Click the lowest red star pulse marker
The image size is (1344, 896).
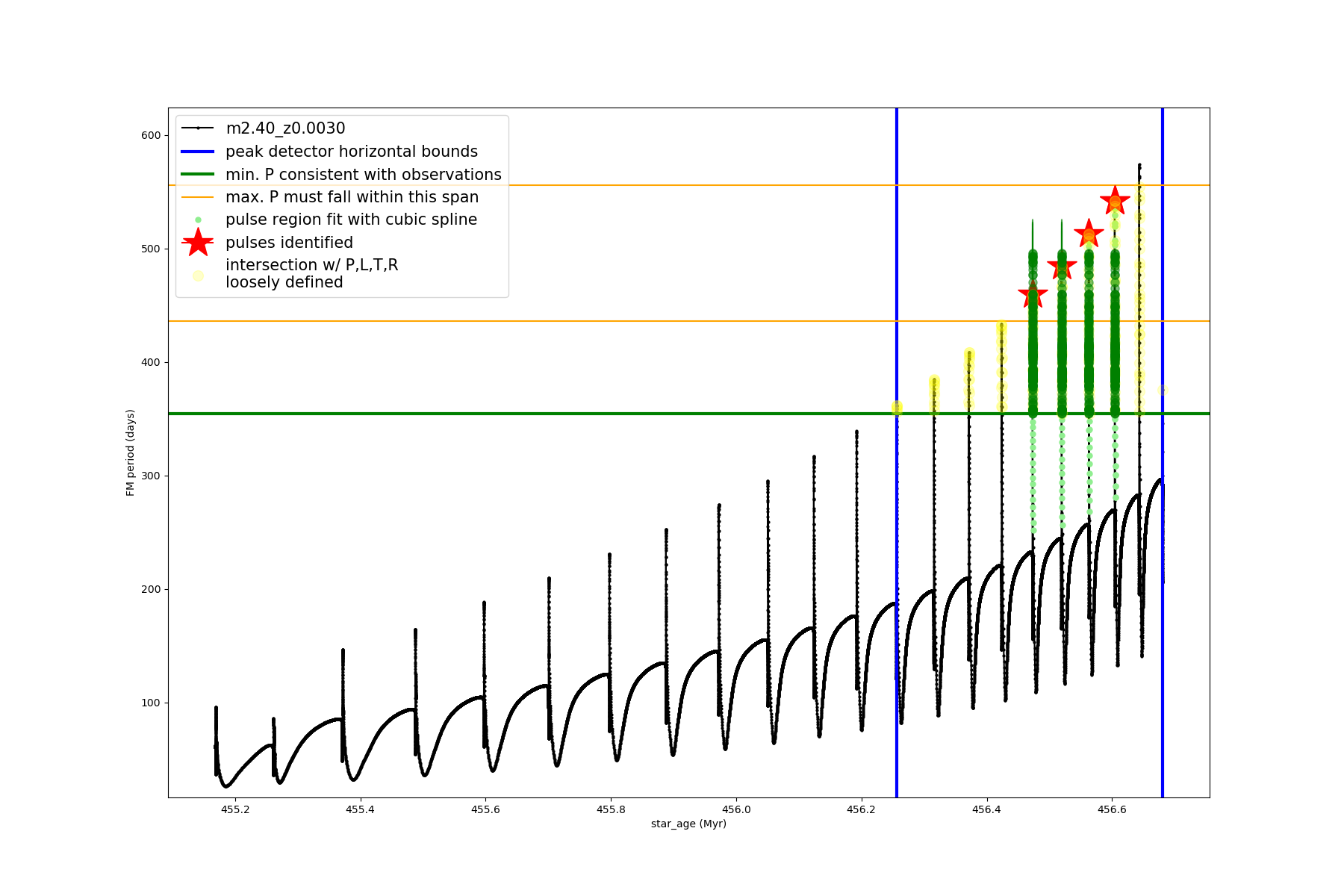point(1033,295)
